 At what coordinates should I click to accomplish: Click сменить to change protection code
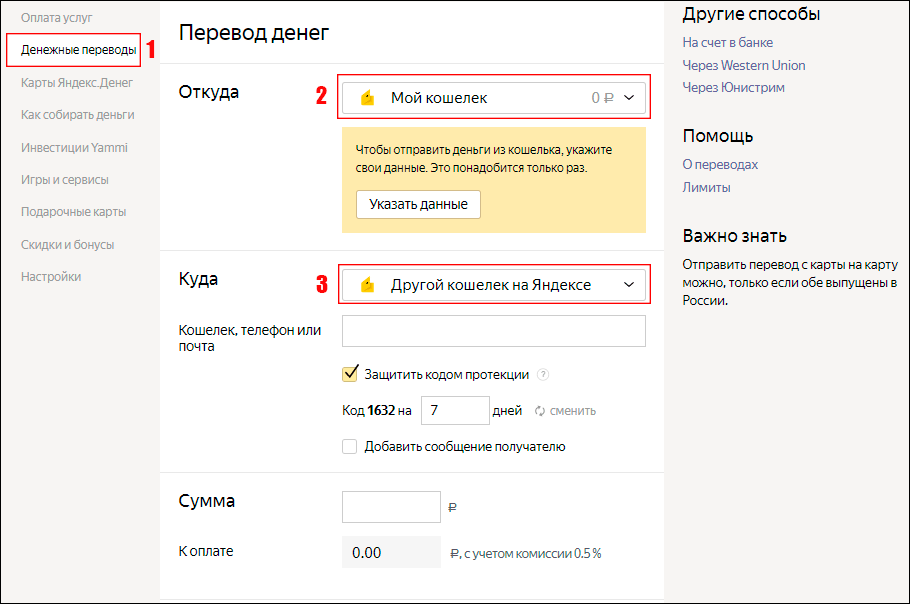pyautogui.click(x=572, y=411)
